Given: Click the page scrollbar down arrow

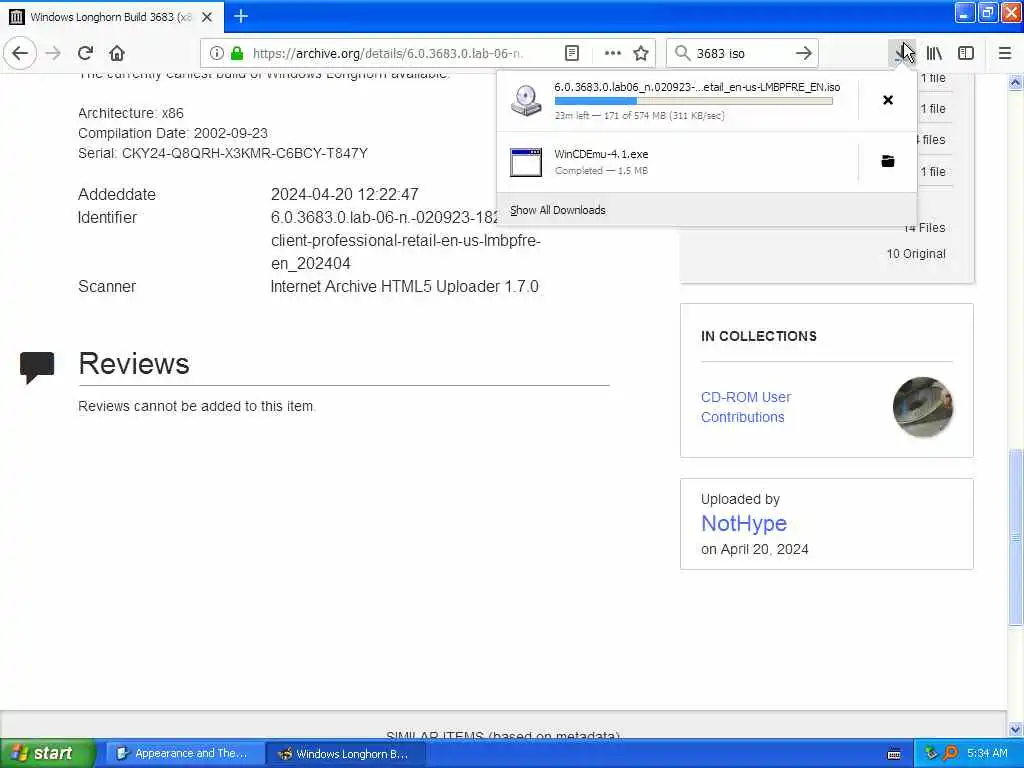Looking at the screenshot, I should click(x=1015, y=729).
